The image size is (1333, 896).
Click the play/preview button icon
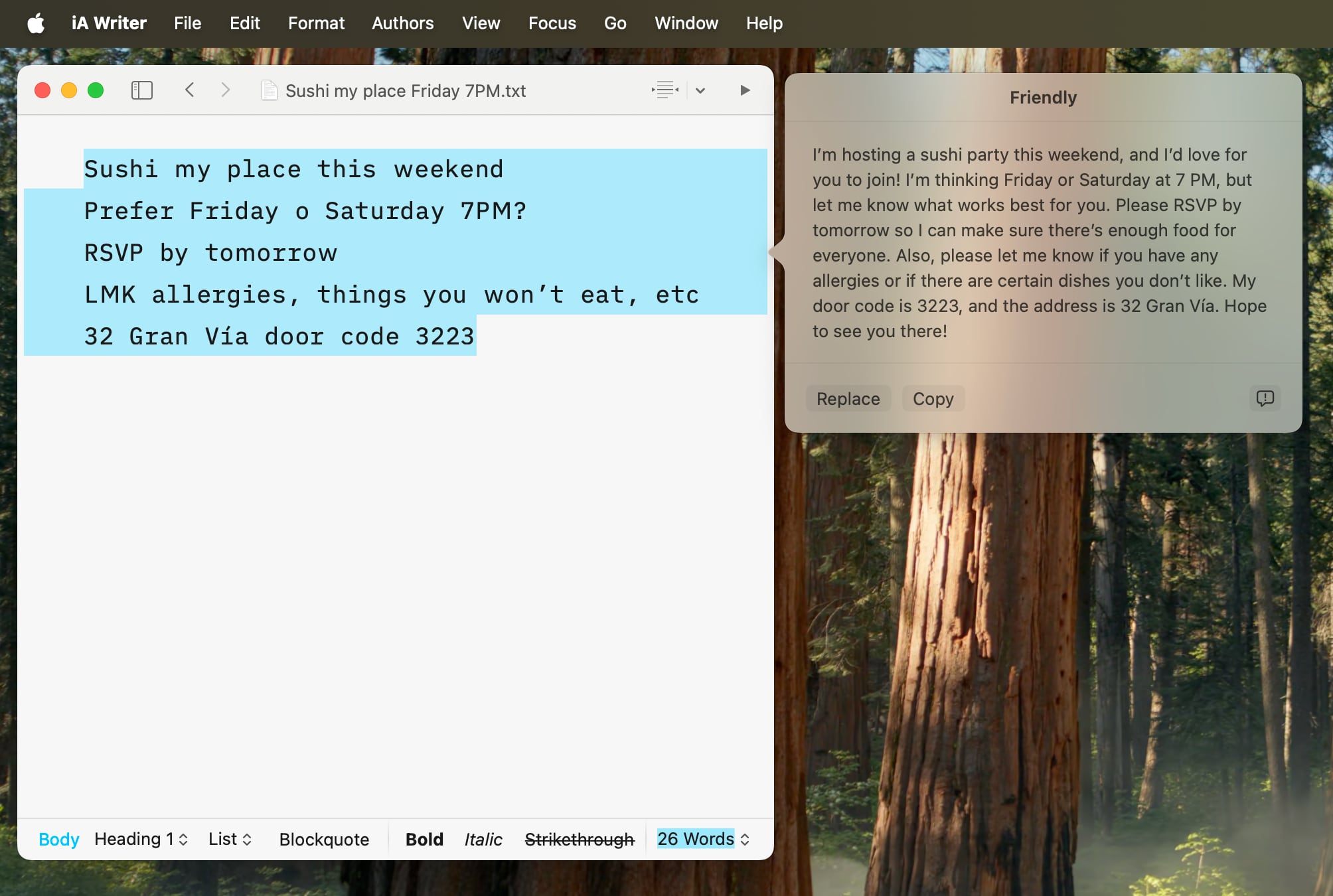(x=745, y=90)
